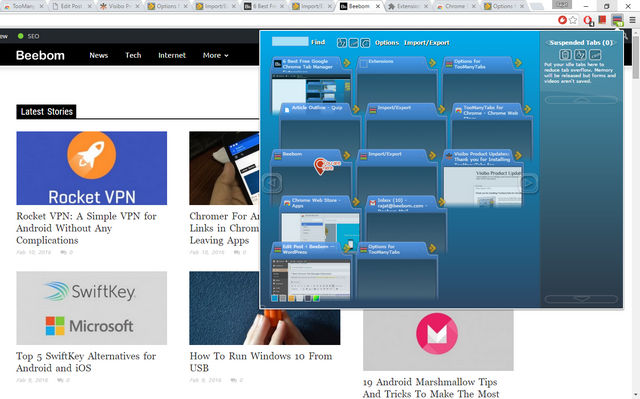Screen dimensions: 640x399
Task: Click the third sort icon before Options
Action: [365, 42]
